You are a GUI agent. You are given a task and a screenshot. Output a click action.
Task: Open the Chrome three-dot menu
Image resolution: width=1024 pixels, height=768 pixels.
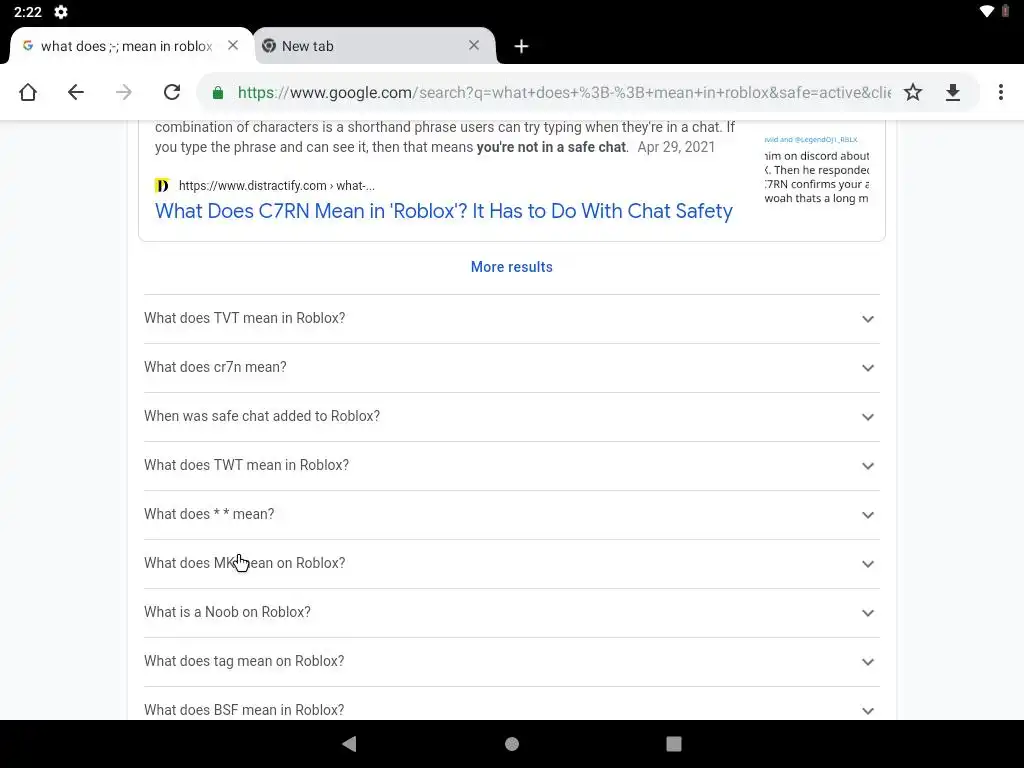pyautogui.click(x=1000, y=93)
